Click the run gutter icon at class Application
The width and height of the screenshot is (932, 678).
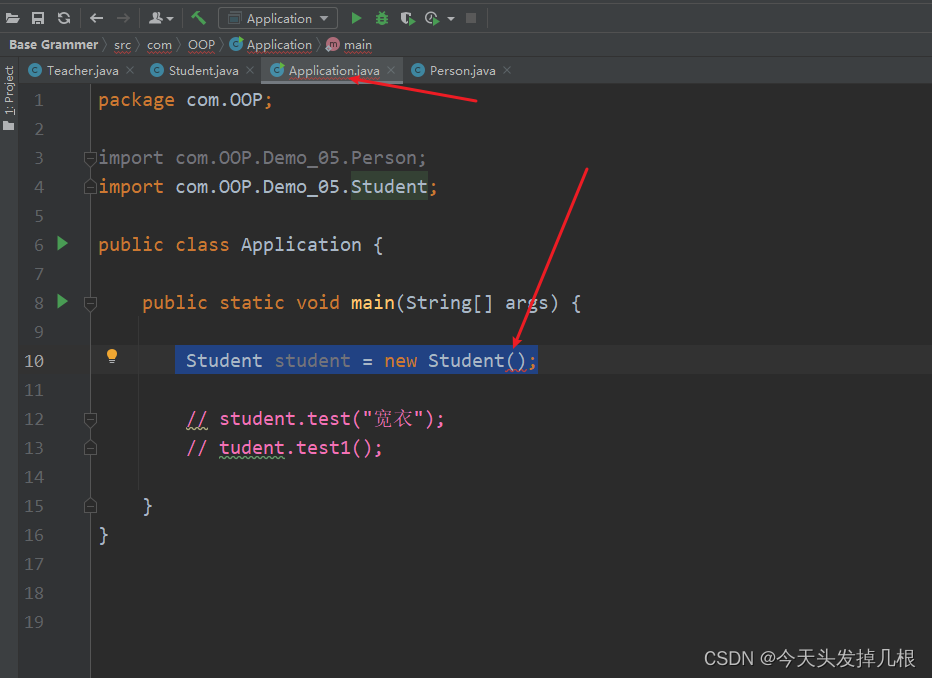coord(62,243)
